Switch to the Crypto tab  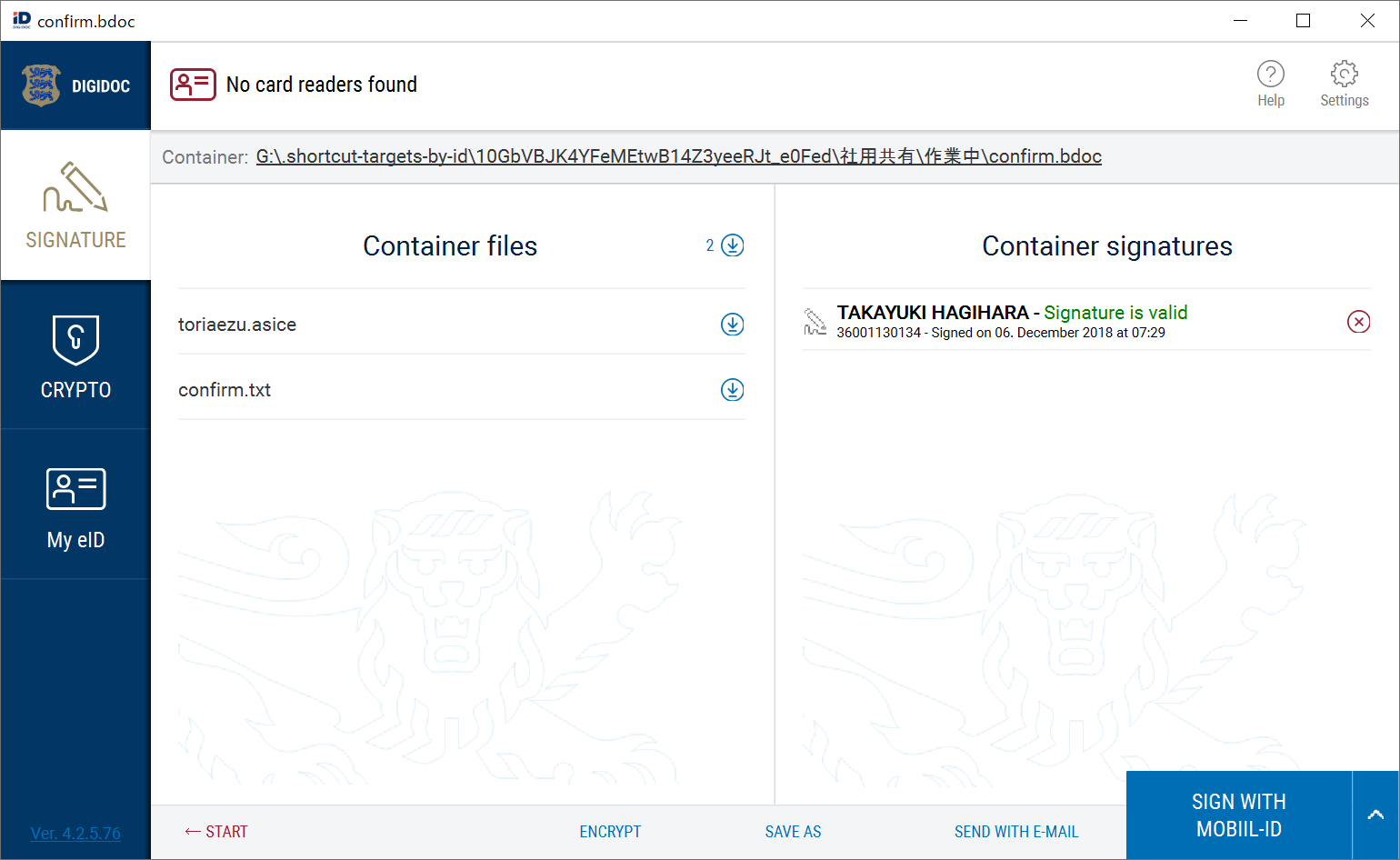pyautogui.click(x=75, y=355)
